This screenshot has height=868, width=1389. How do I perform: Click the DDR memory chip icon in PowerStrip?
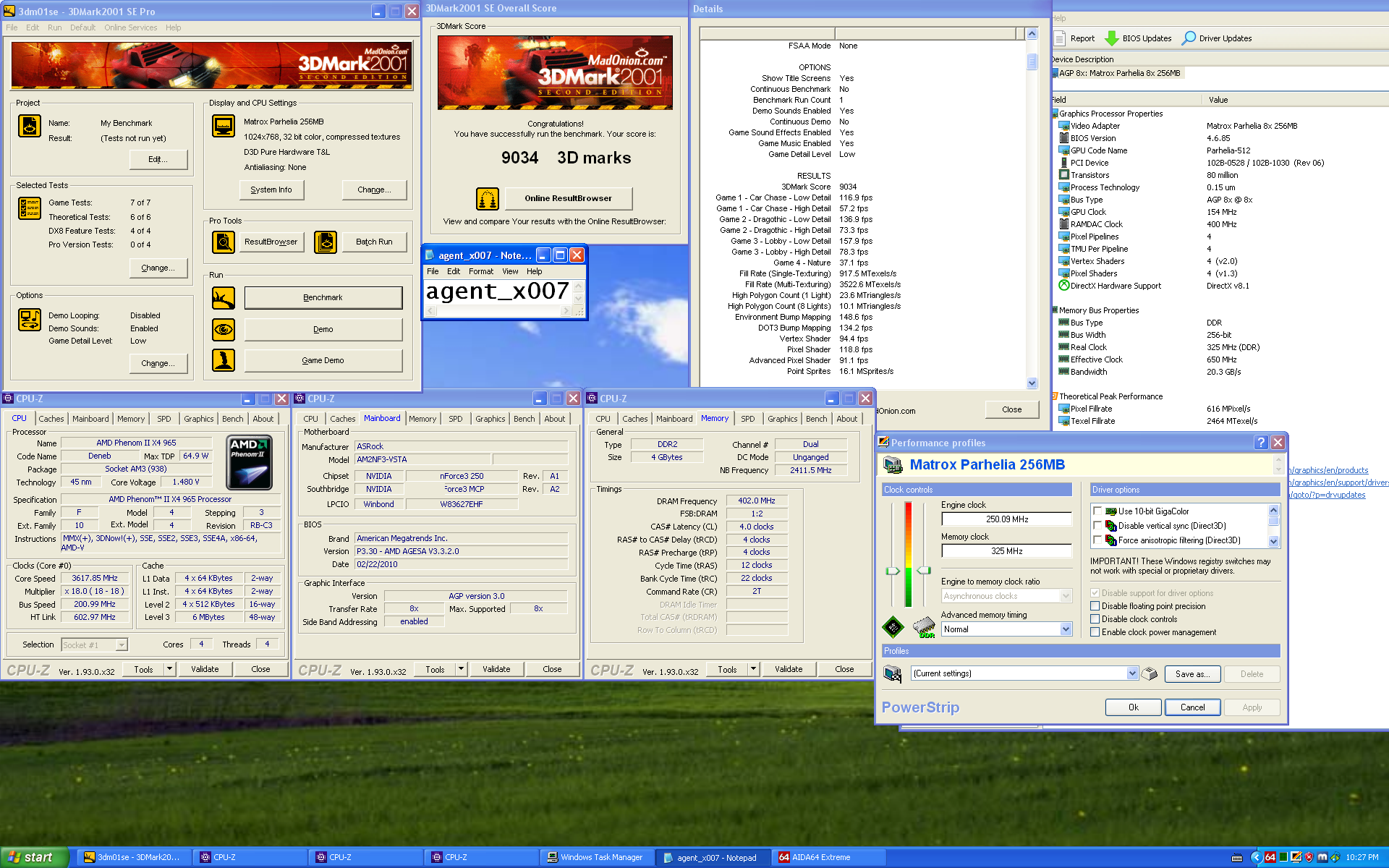tap(924, 627)
